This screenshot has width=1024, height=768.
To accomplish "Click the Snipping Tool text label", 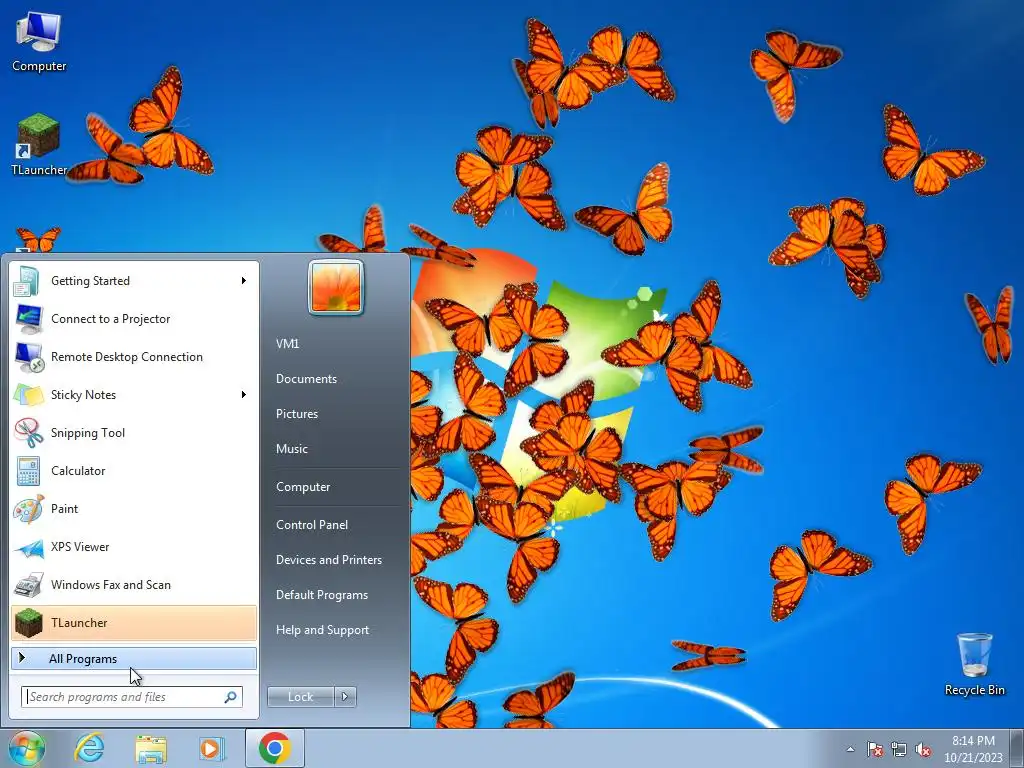I will 88,433.
